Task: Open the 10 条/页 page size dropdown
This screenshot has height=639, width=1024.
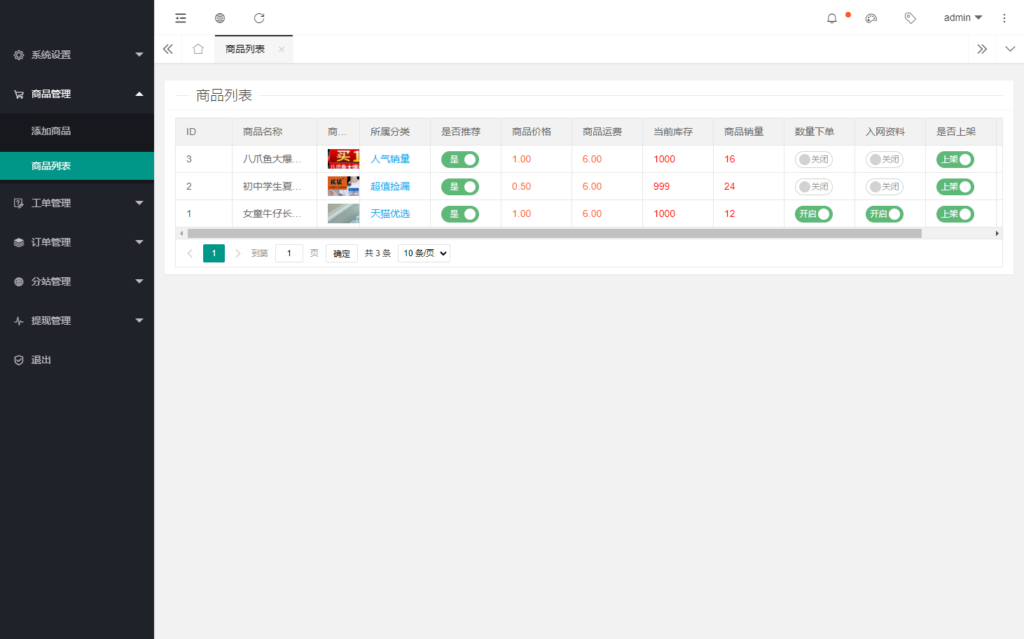Action: point(424,254)
